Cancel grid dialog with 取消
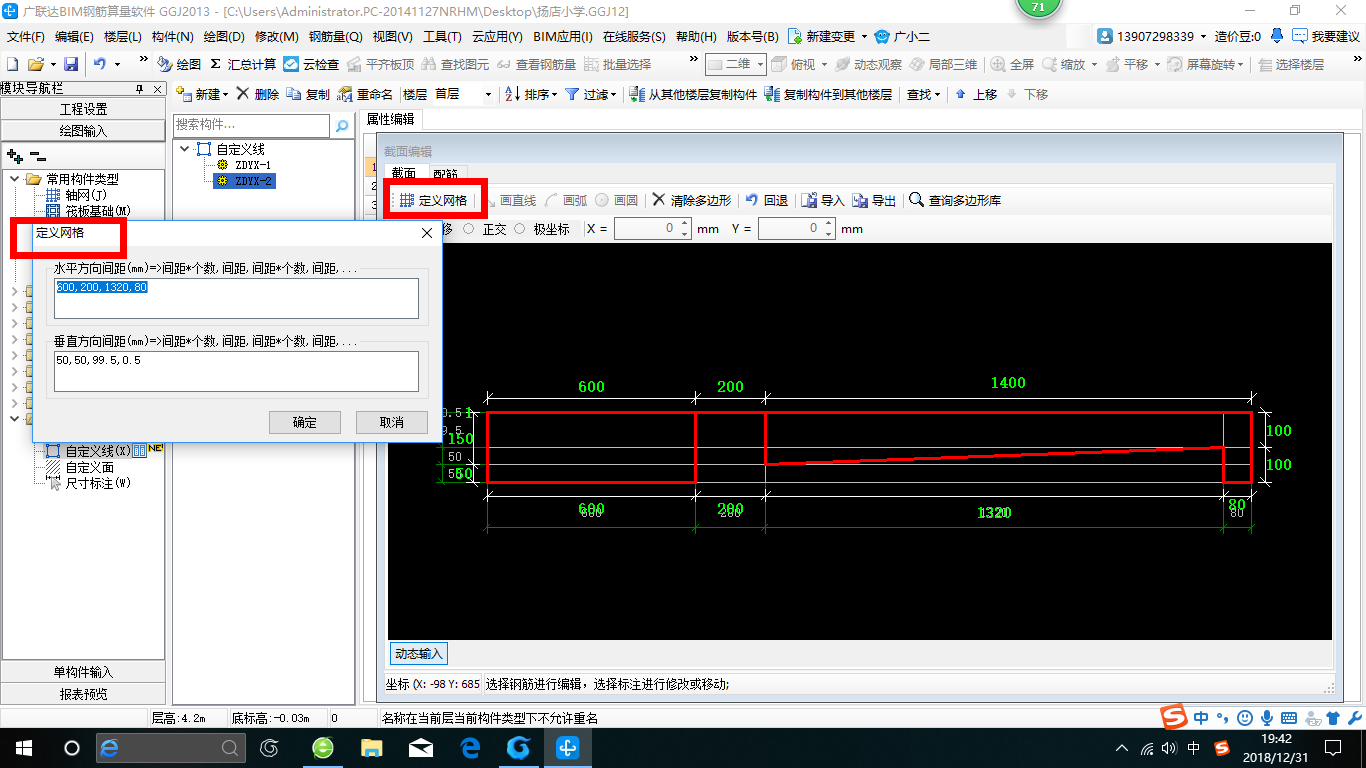Image resolution: width=1366 pixels, height=768 pixels. [x=392, y=422]
